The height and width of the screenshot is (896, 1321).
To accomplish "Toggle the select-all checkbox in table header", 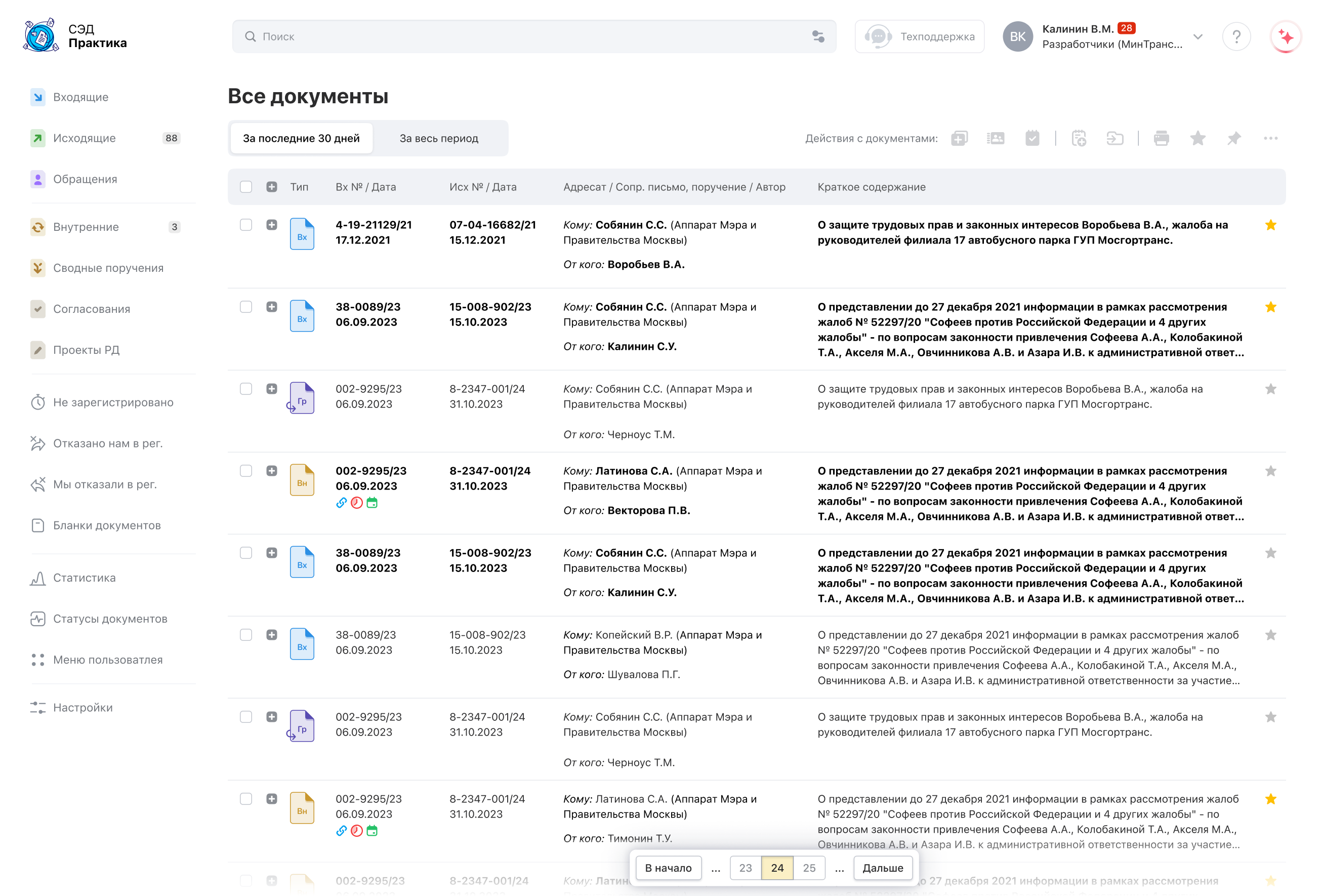I will [x=245, y=187].
